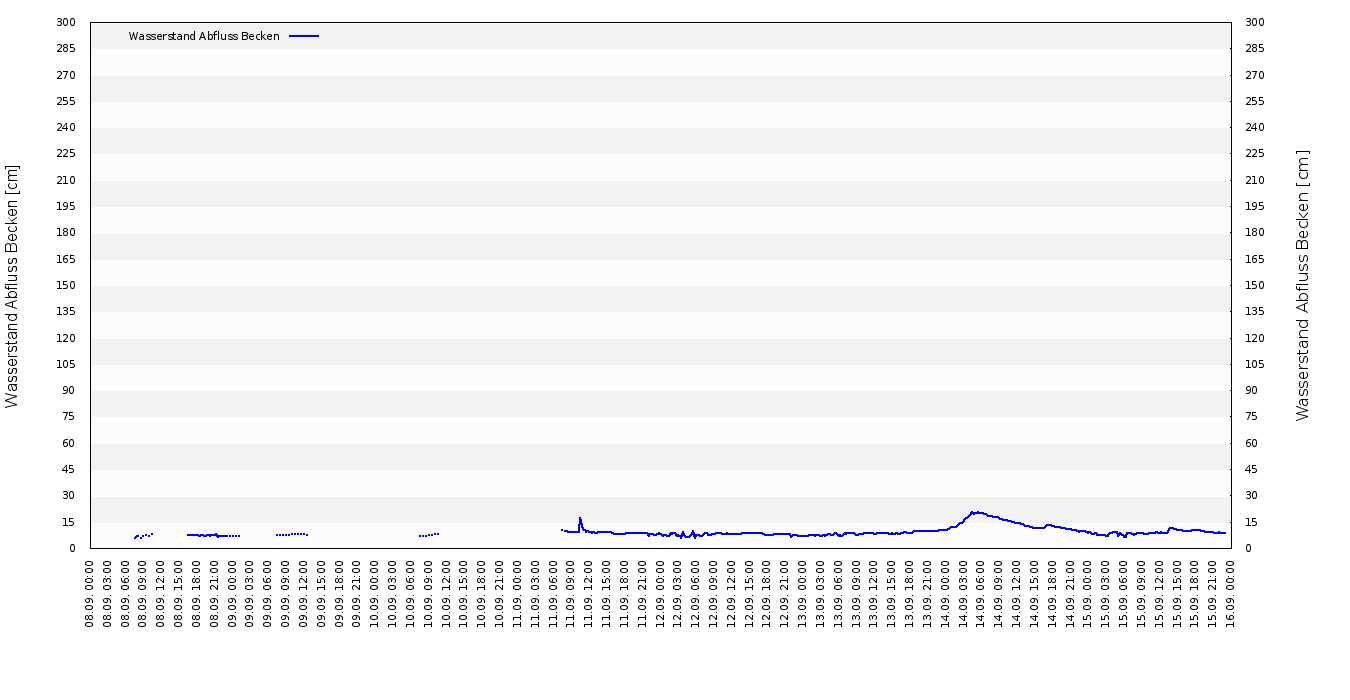Click the 75 label on the right axis
1350x700 pixels.
tap(1252, 416)
